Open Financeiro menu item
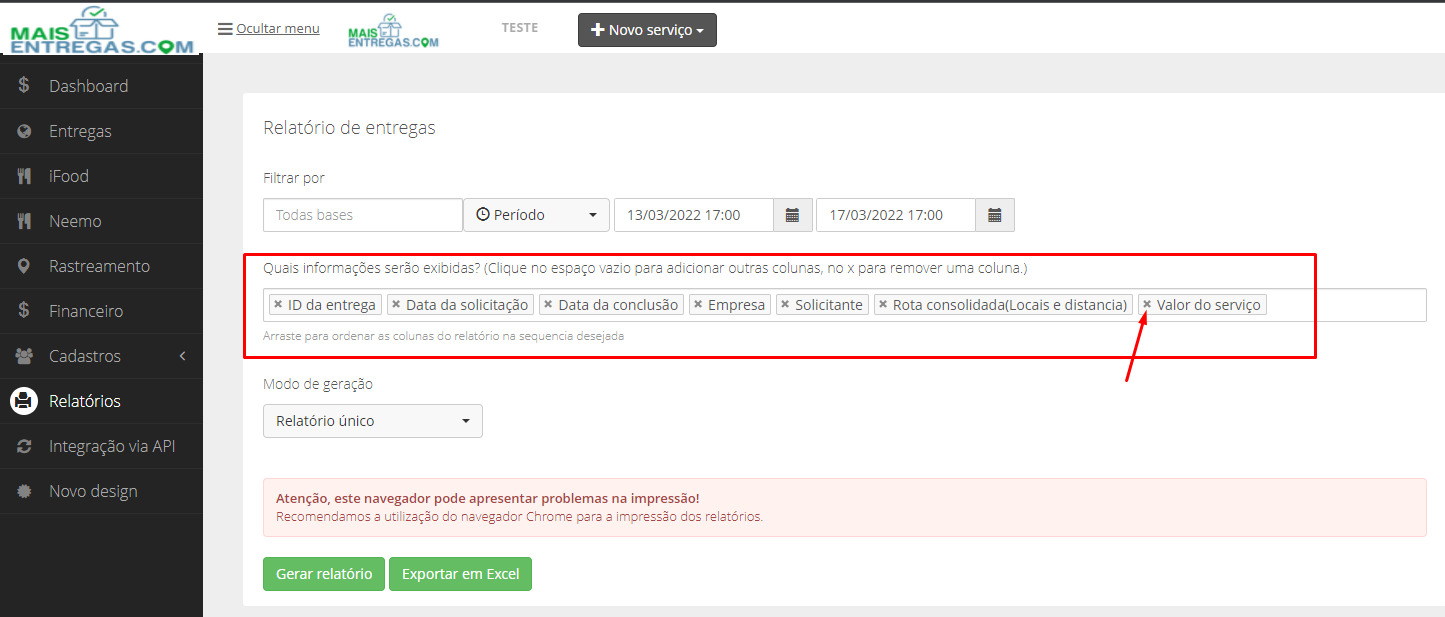This screenshot has height=617, width=1445. click(x=101, y=311)
